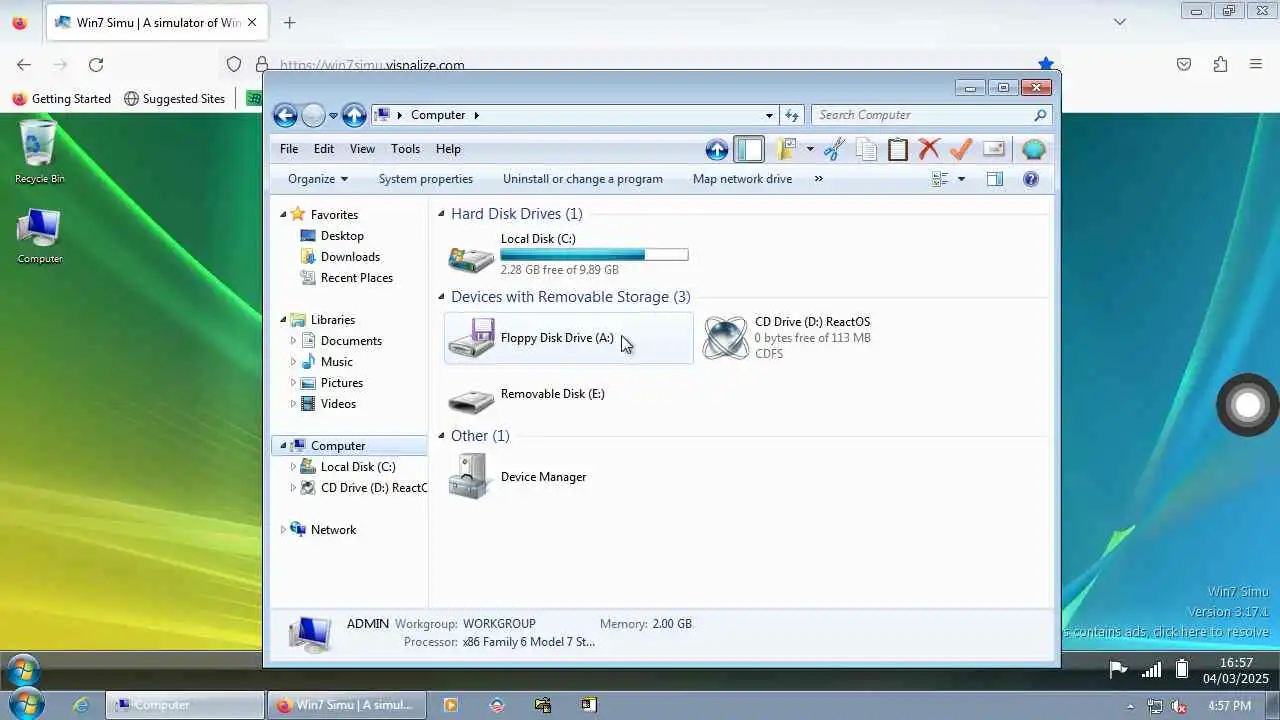Open the Firefox hamburger menu
The height and width of the screenshot is (720, 1280).
click(x=1256, y=64)
